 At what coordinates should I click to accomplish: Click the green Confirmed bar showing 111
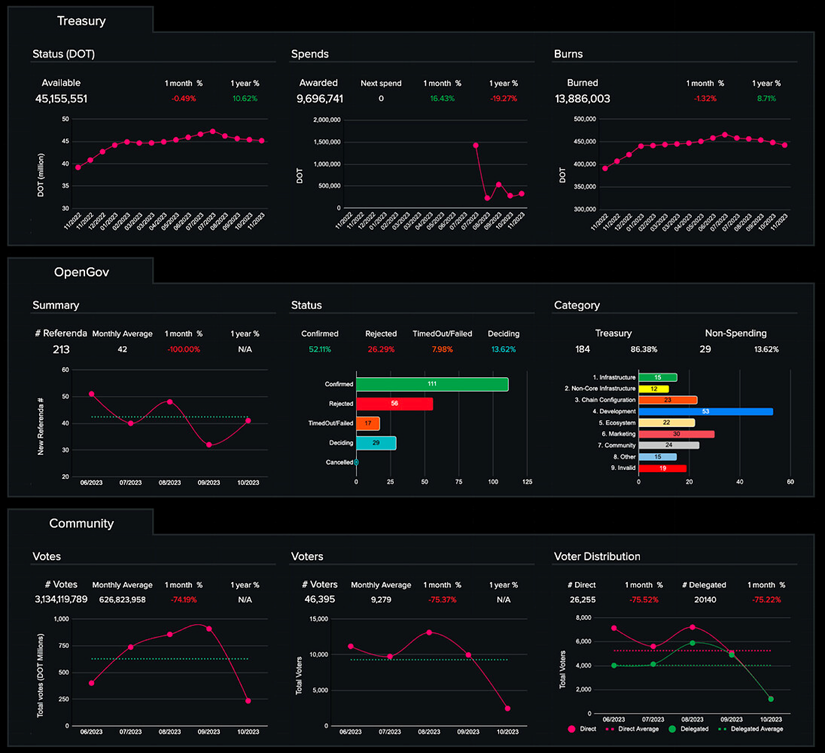tap(432, 384)
